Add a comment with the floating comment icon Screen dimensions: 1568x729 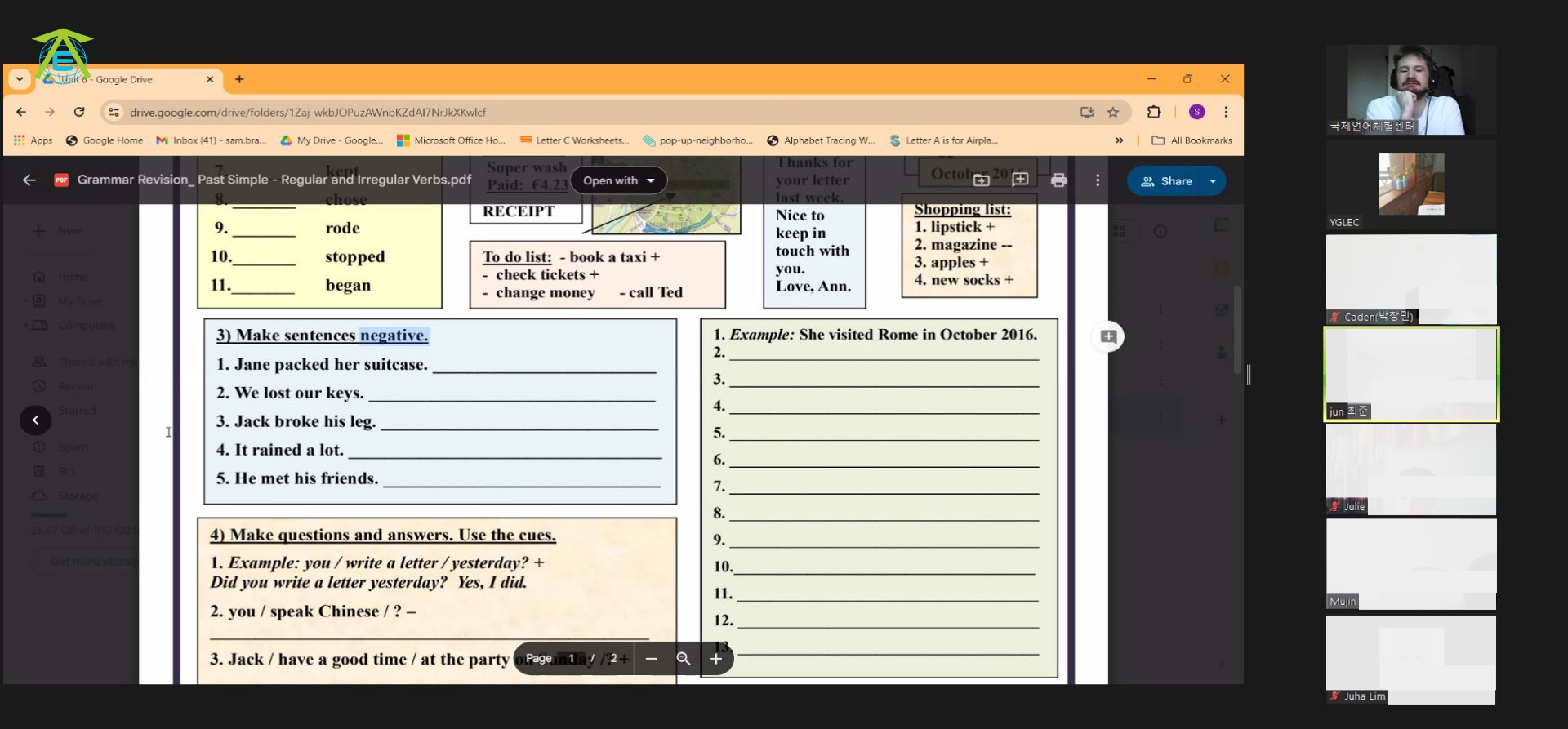click(1108, 336)
